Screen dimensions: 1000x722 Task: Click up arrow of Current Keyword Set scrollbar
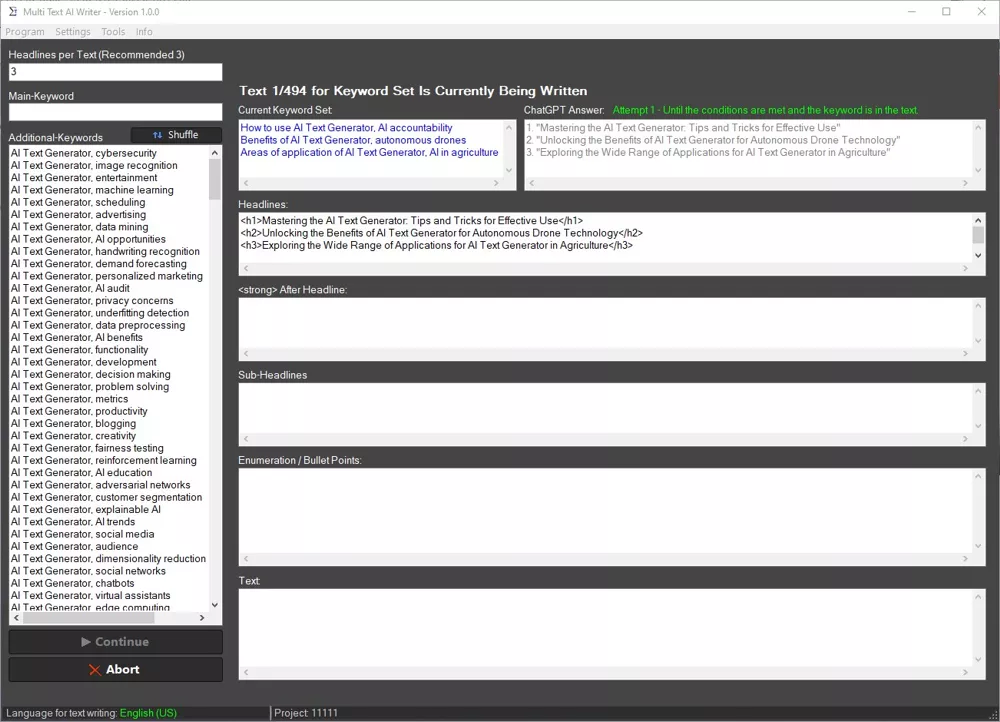coord(509,128)
